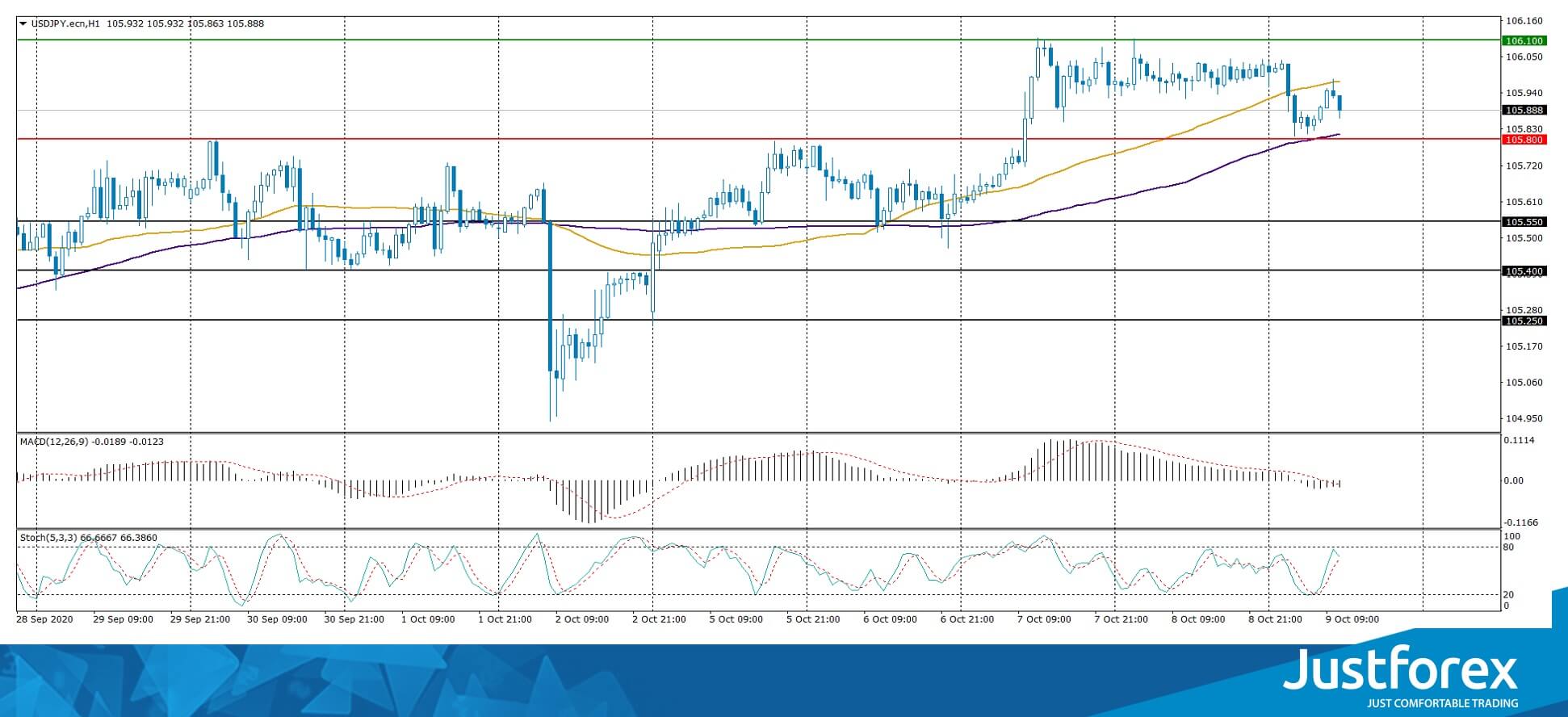Click the 105.280 price axis value
This screenshot has height=717, width=1568.
(1524, 310)
